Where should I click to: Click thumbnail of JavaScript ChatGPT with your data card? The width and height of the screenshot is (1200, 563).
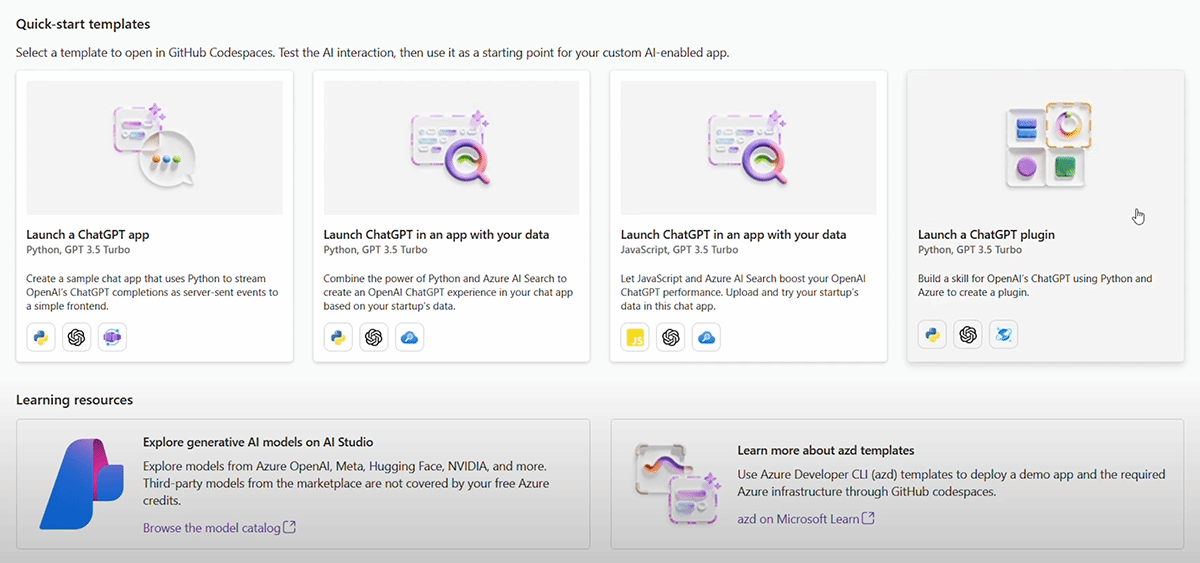748,148
